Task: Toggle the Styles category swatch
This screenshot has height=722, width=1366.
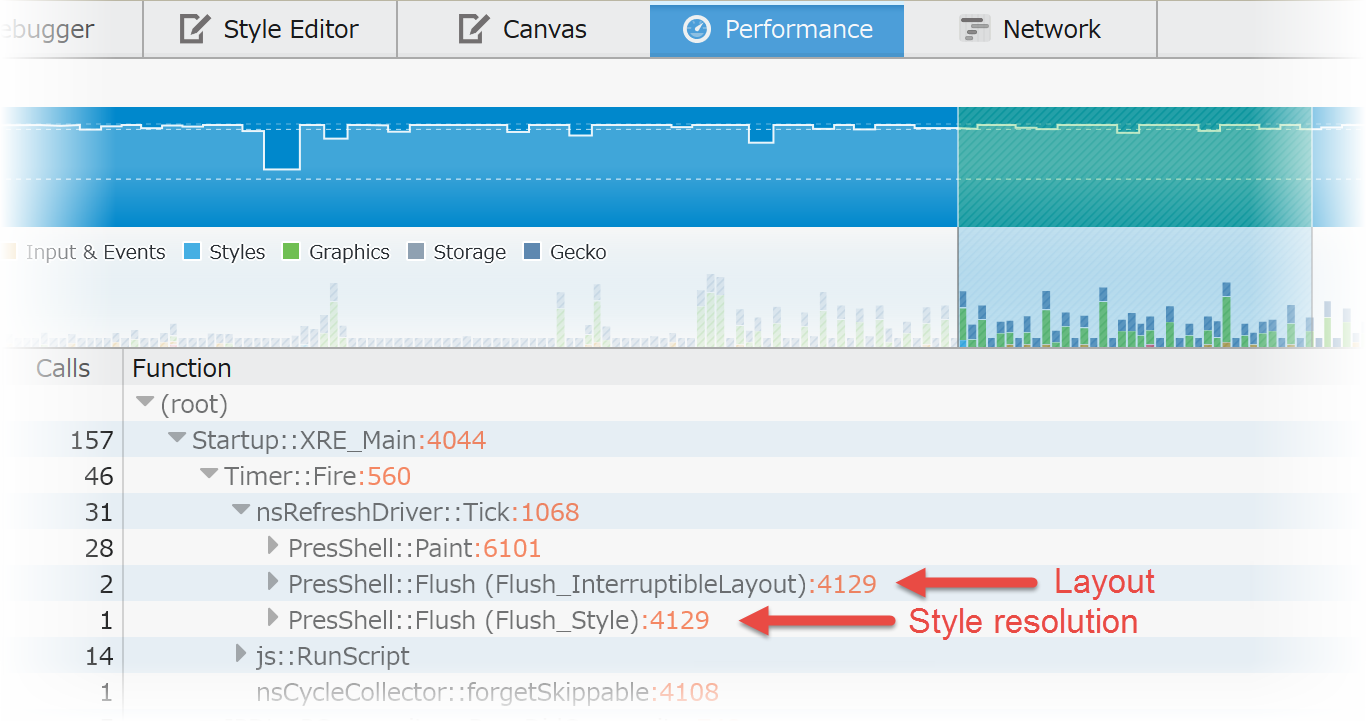Action: (x=193, y=252)
